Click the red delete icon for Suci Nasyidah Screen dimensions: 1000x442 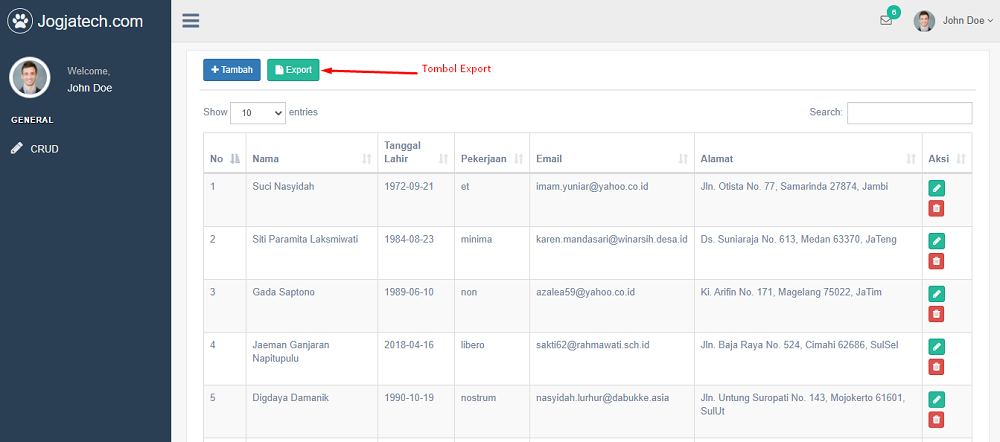point(936,208)
